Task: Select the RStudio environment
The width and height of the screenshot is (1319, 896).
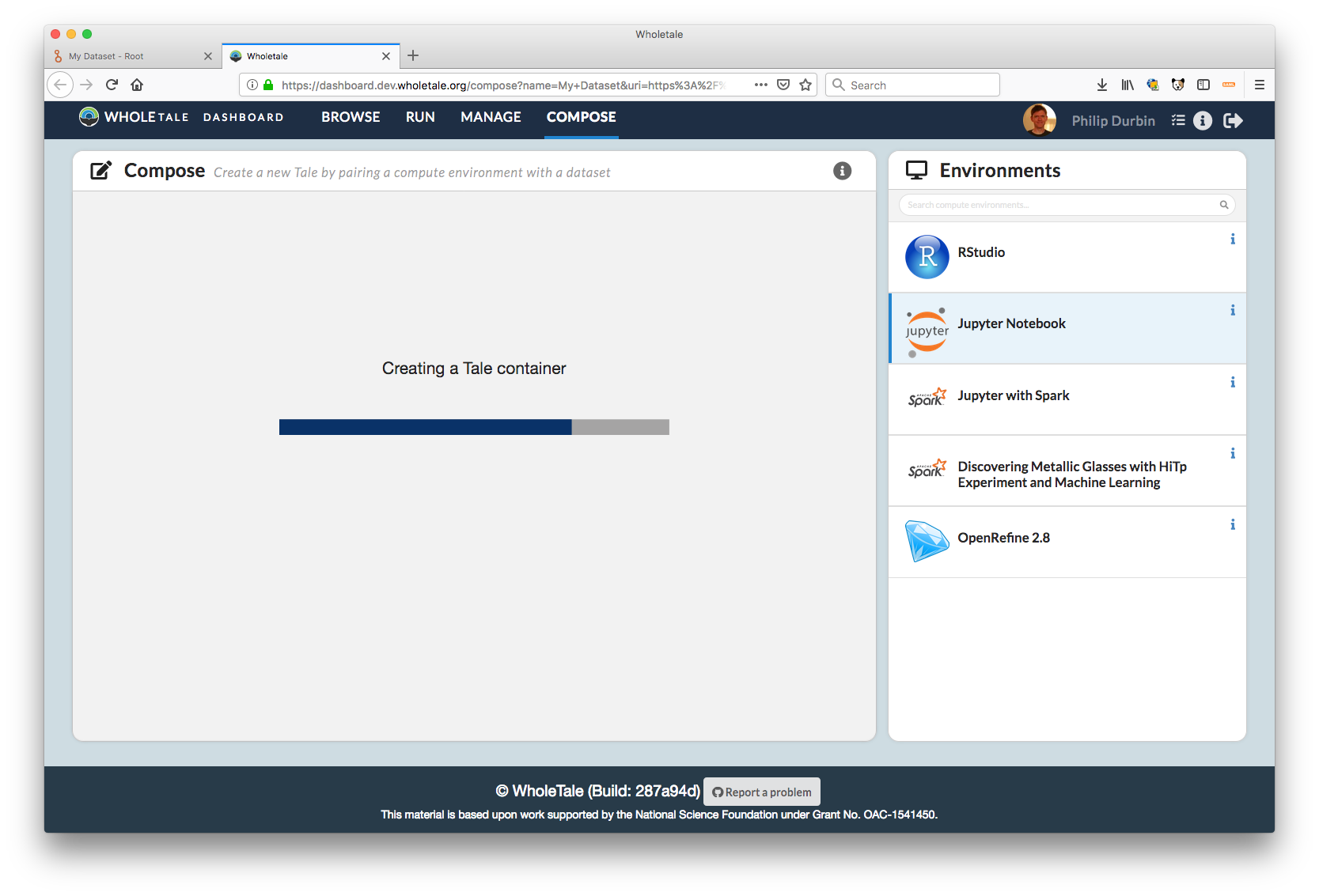Action: [x=1067, y=257]
